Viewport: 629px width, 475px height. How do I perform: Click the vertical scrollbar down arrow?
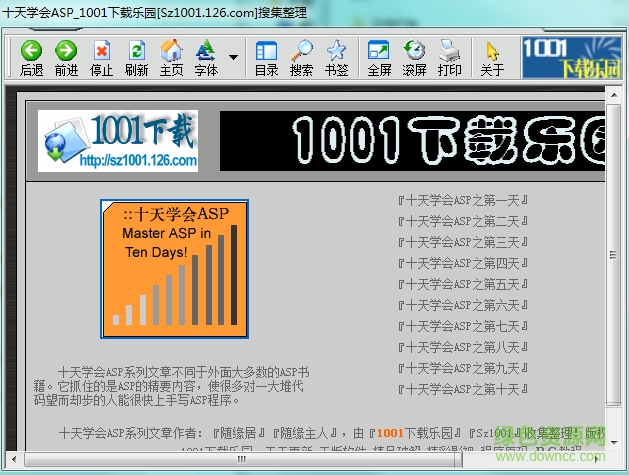coord(614,443)
